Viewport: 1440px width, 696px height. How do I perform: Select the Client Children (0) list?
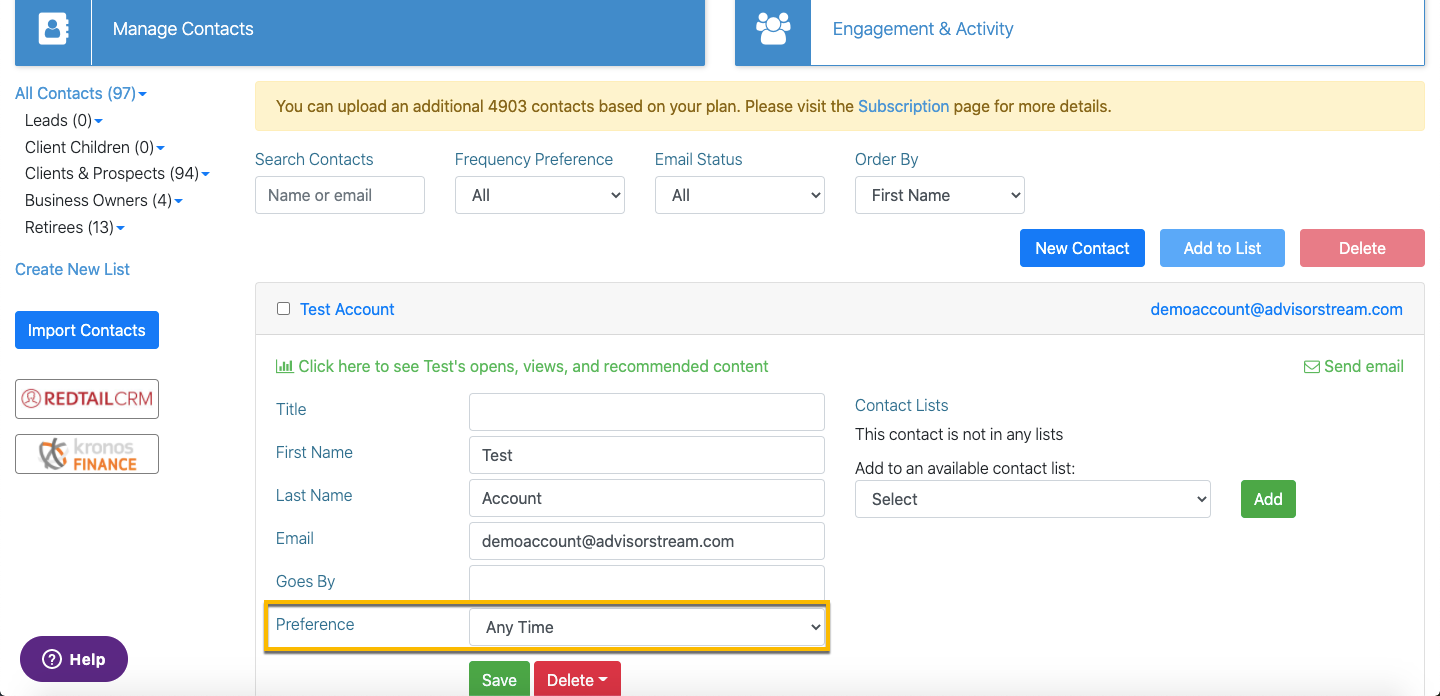pyautogui.click(x=89, y=147)
